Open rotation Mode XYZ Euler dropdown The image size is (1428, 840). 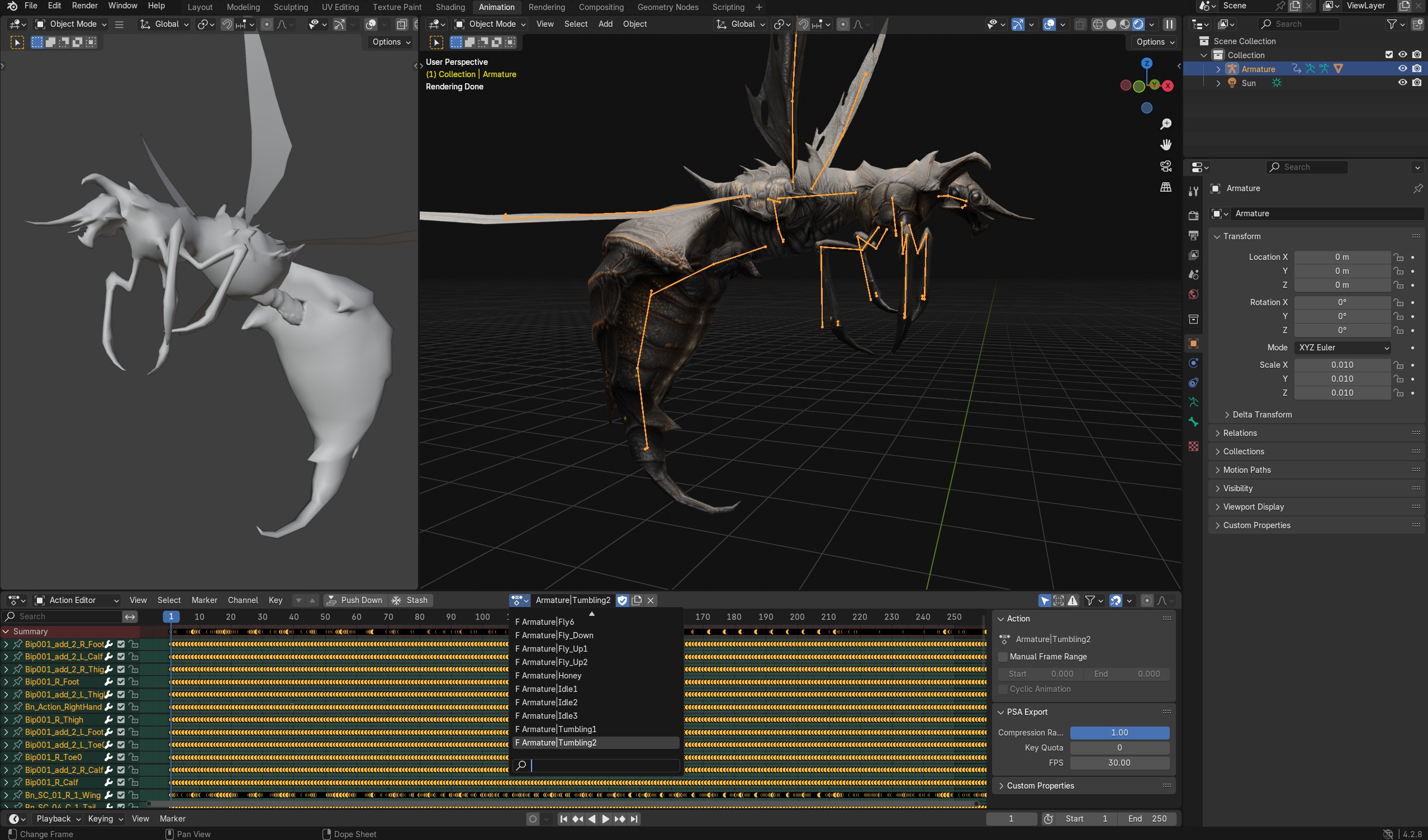1343,348
